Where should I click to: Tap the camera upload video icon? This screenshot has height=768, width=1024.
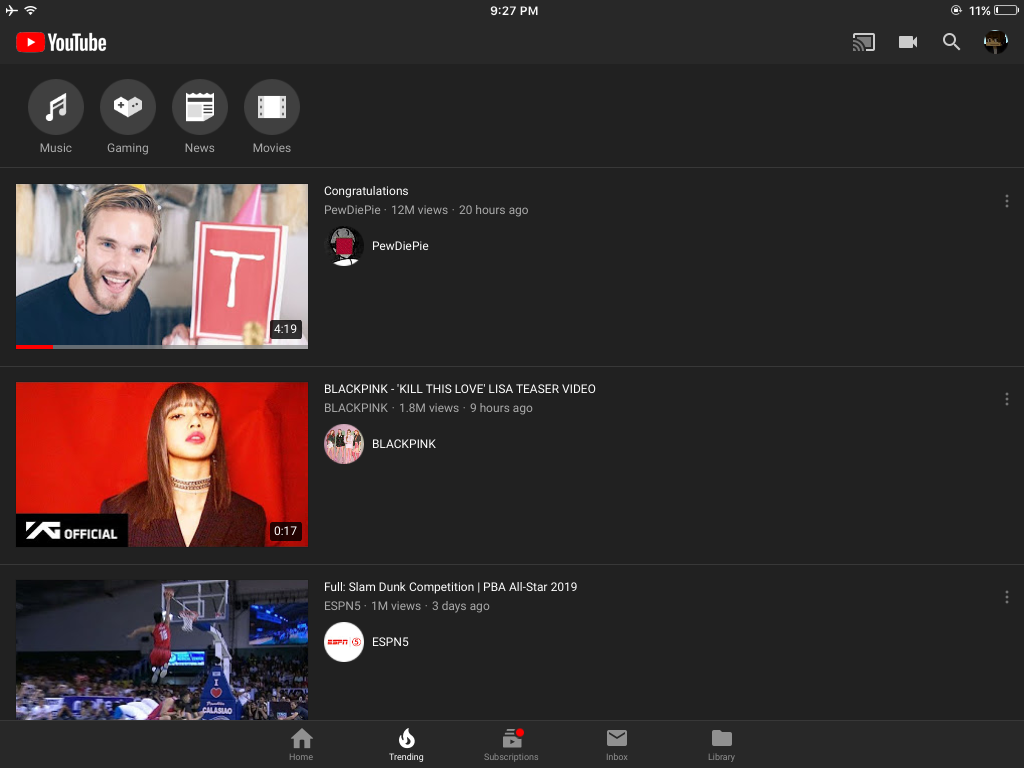(x=908, y=42)
